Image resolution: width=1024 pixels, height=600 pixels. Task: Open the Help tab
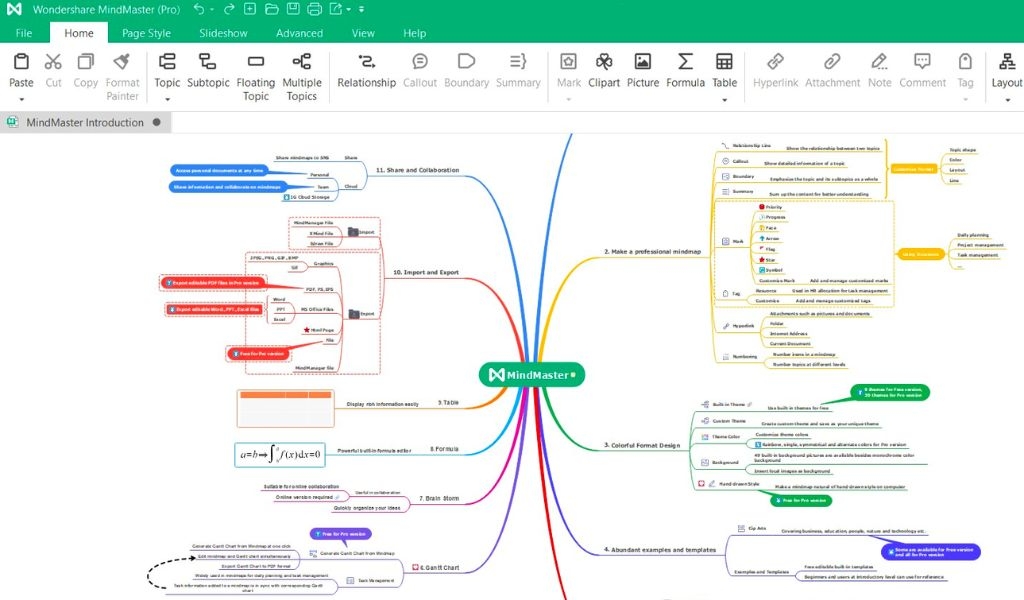[x=414, y=33]
